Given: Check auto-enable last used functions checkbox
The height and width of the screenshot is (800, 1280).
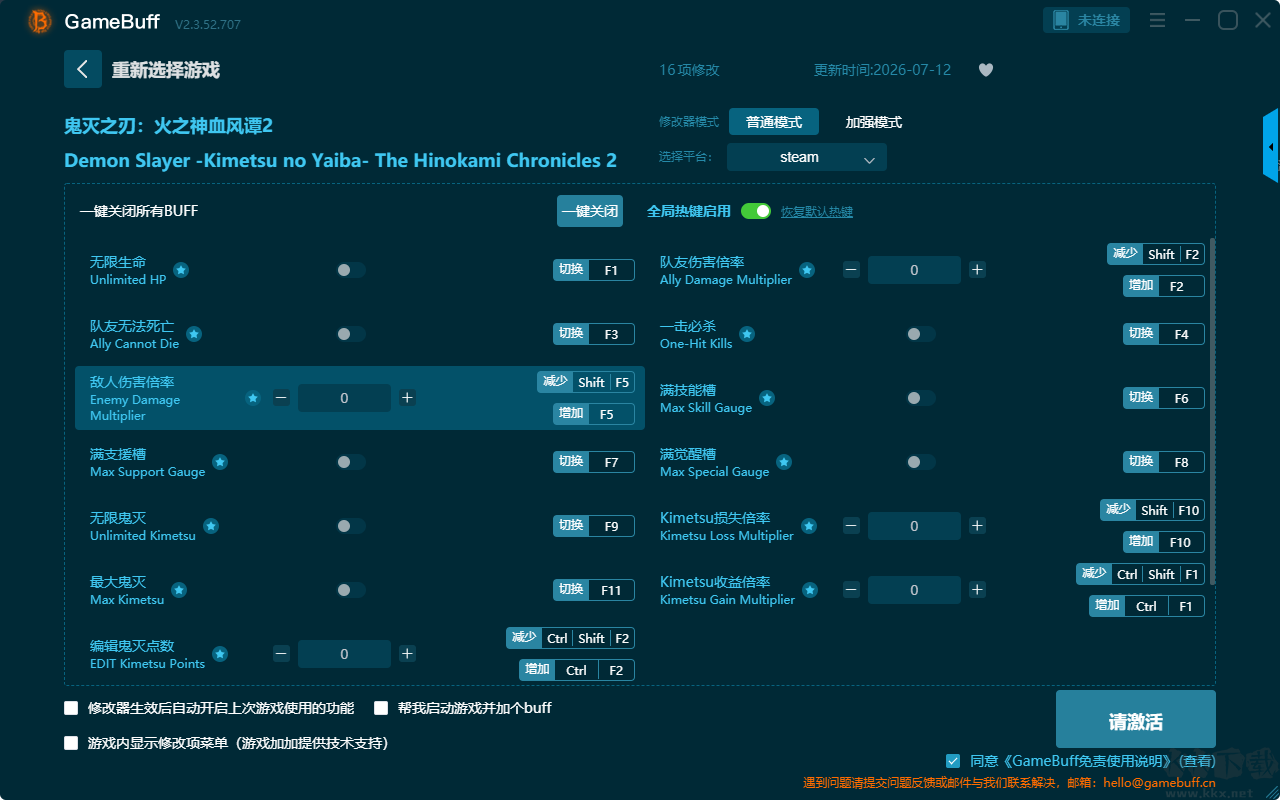Looking at the screenshot, I should pyautogui.click(x=71, y=708).
